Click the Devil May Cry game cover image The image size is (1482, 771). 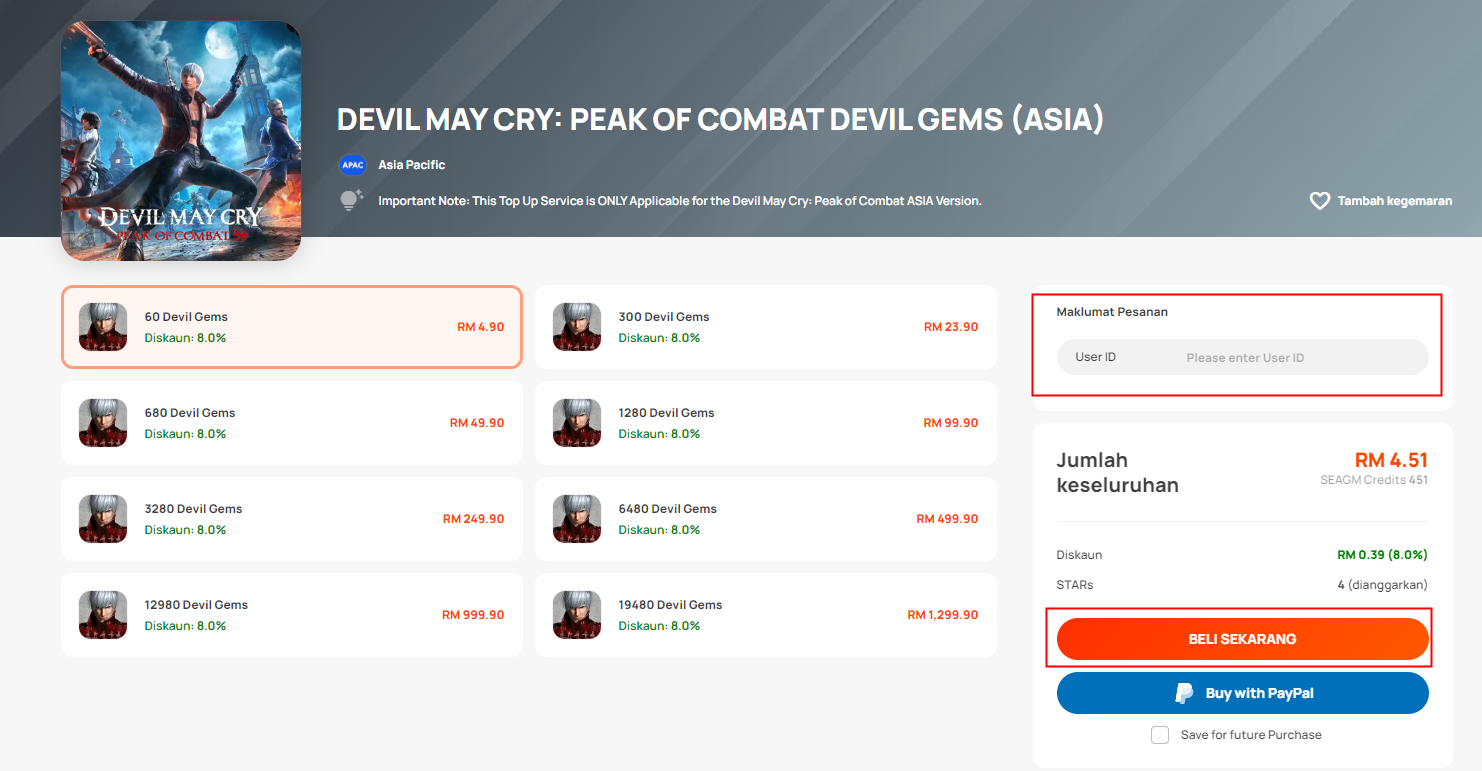pos(181,141)
